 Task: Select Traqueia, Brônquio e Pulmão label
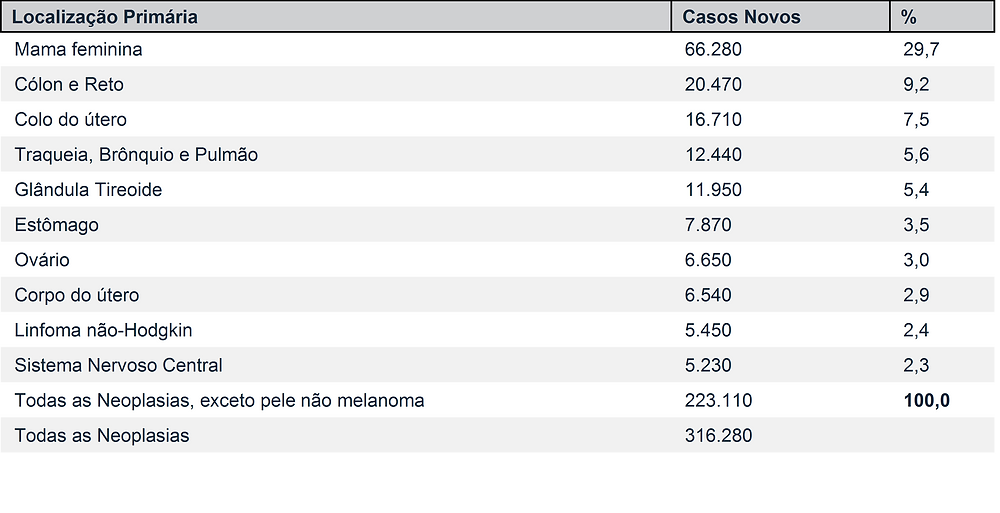point(136,155)
